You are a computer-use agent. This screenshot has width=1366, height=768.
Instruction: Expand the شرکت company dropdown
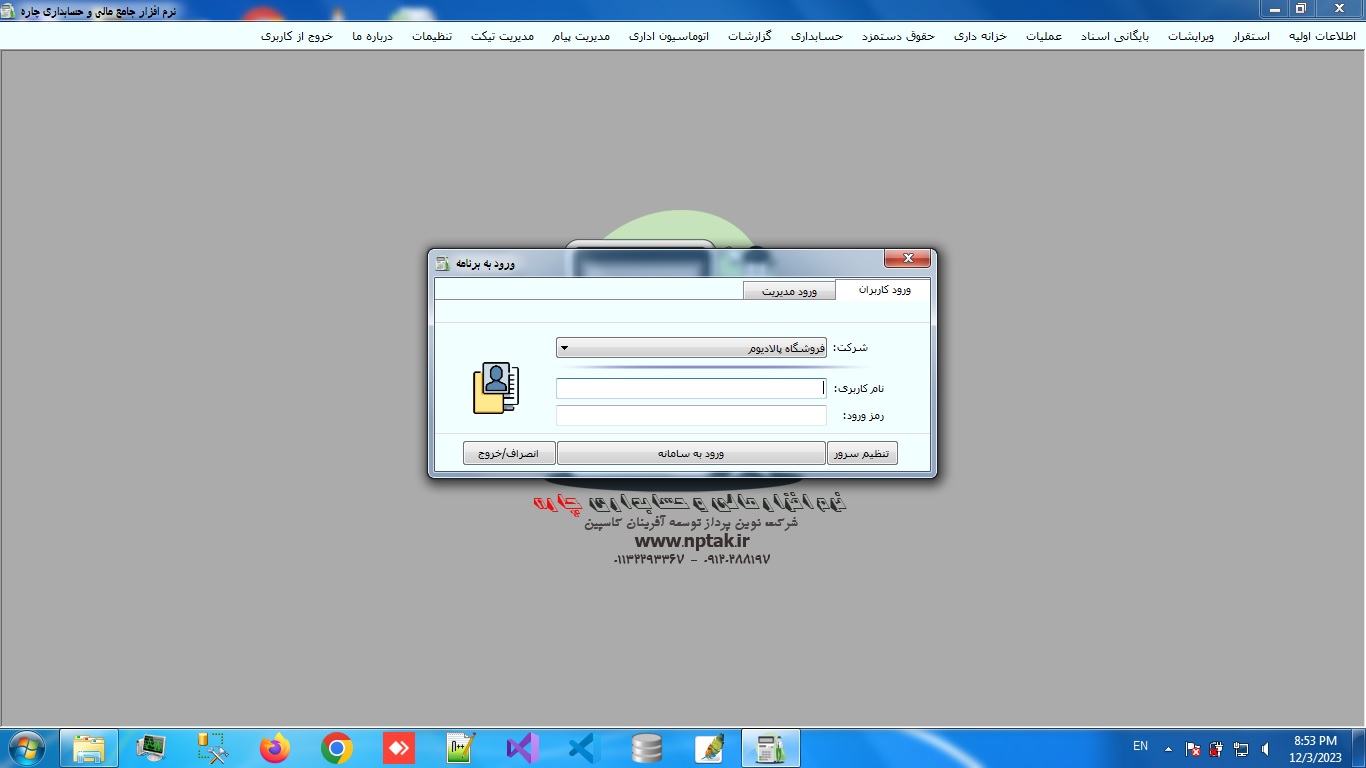564,348
